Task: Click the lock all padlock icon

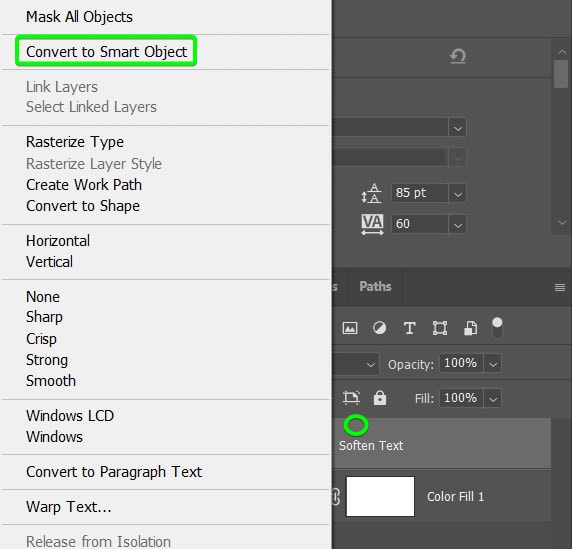Action: (380, 398)
